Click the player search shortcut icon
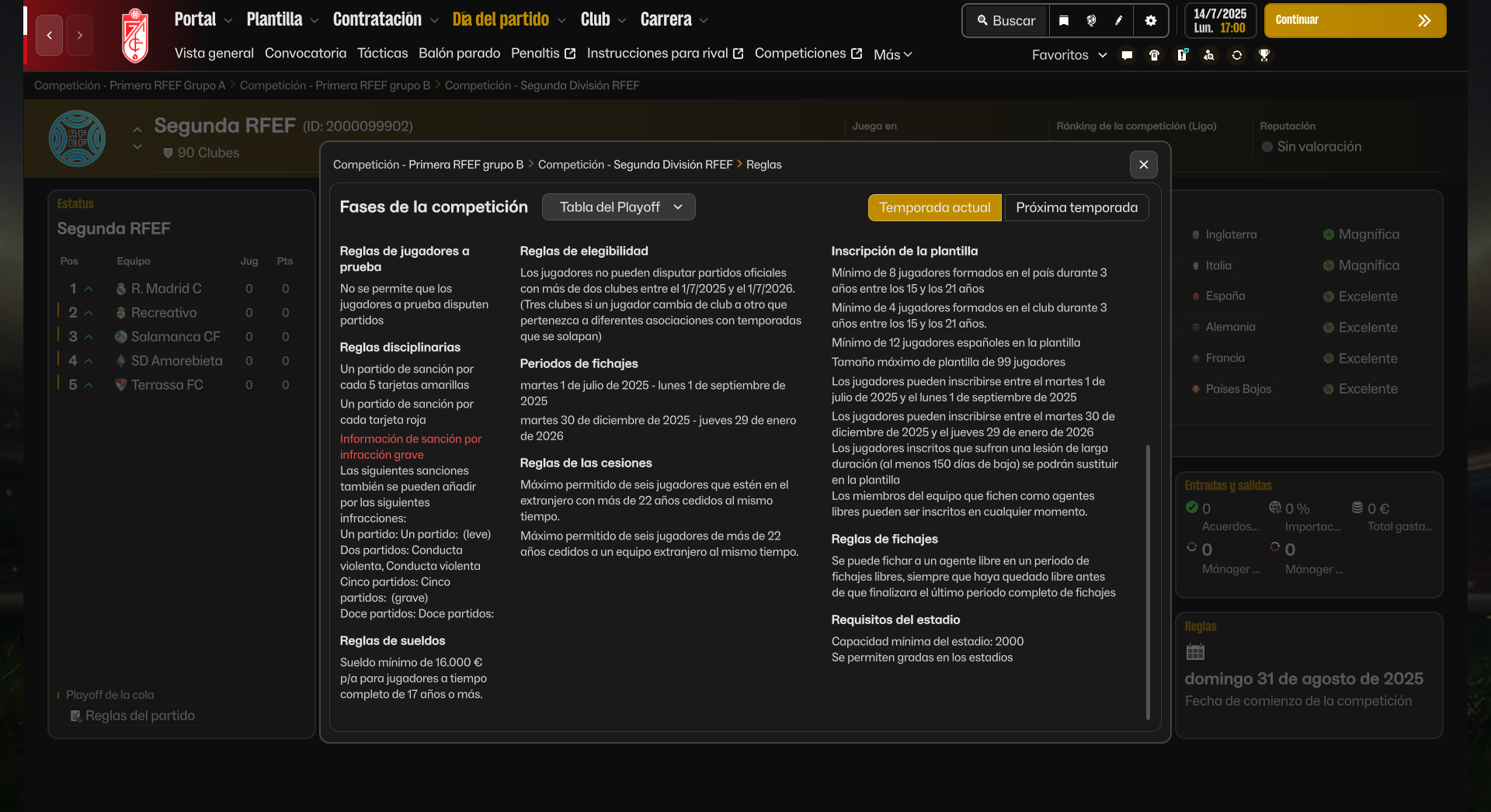 (1209, 55)
